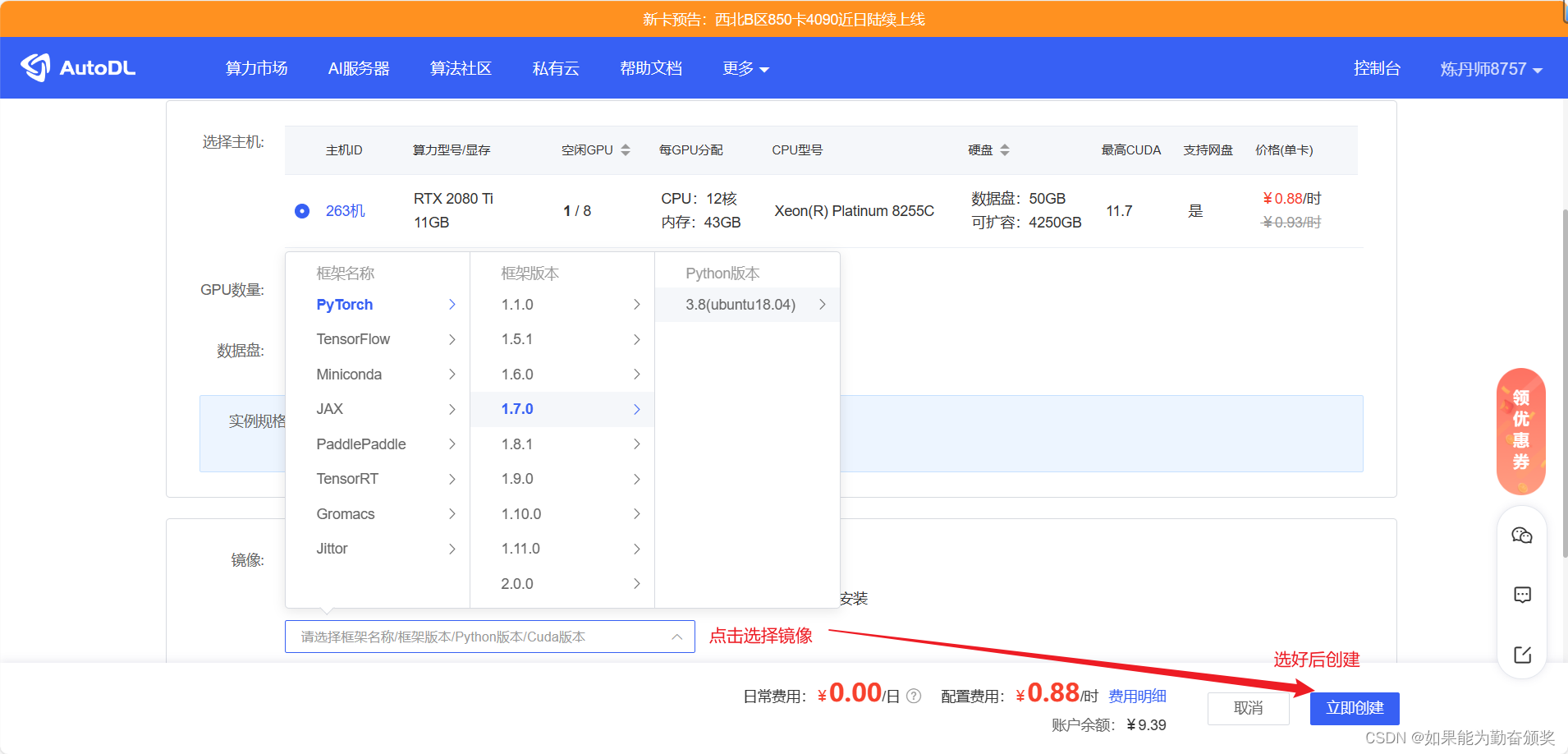This screenshot has width=1568, height=754.
Task: Sort by disk column arrows
Action: (x=1005, y=149)
